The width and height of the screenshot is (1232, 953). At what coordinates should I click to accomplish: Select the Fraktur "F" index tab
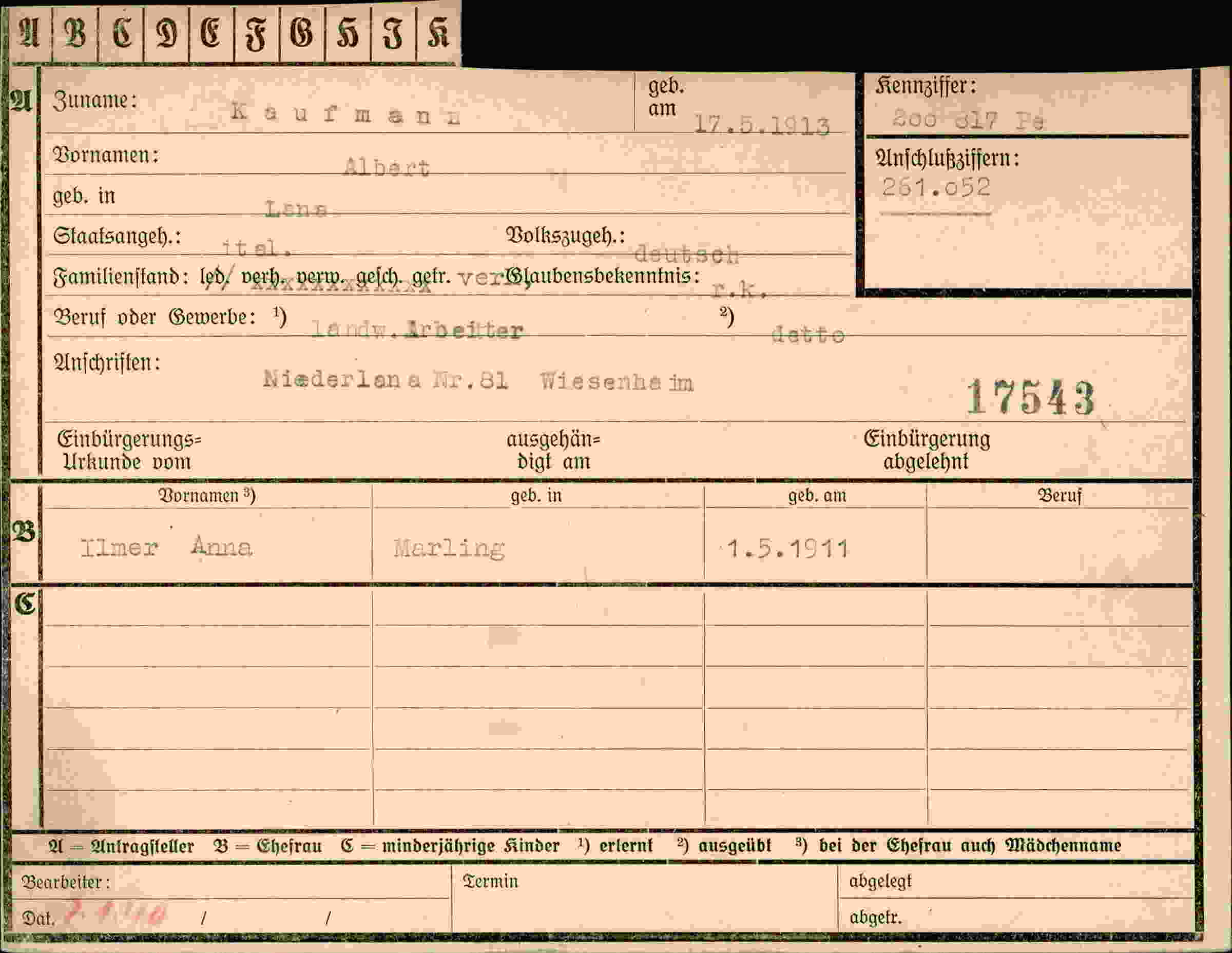coord(257,34)
